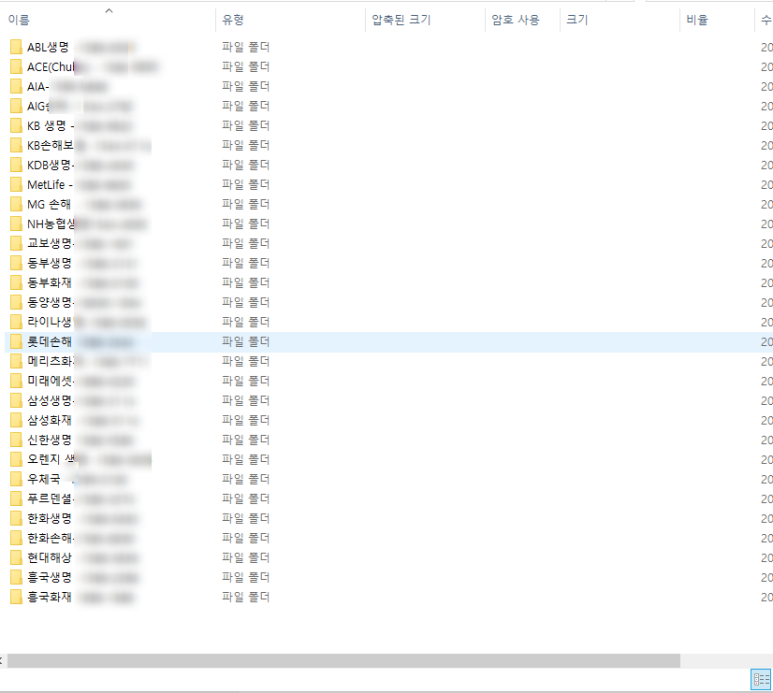Click the 삼성생명 folder icon
This screenshot has width=773, height=693.
pyautogui.click(x=16, y=400)
